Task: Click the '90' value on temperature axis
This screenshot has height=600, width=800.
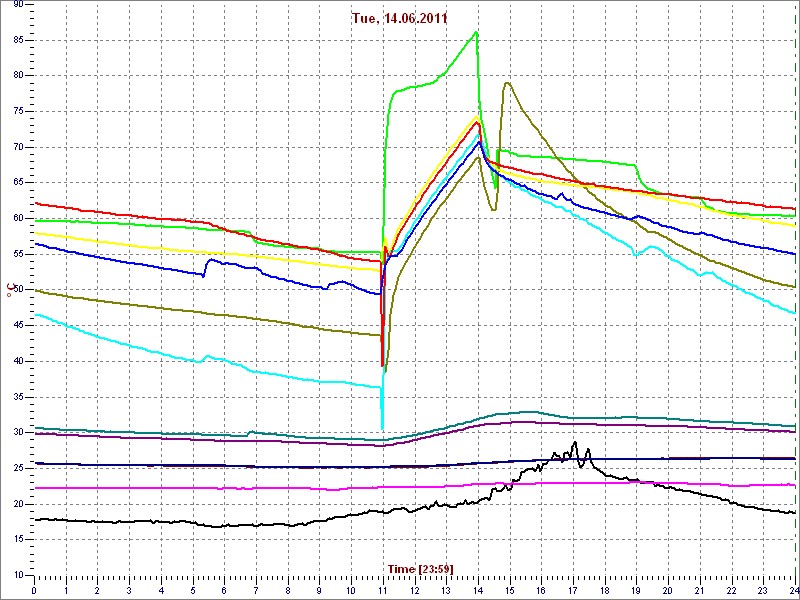Action: pyautogui.click(x=18, y=4)
